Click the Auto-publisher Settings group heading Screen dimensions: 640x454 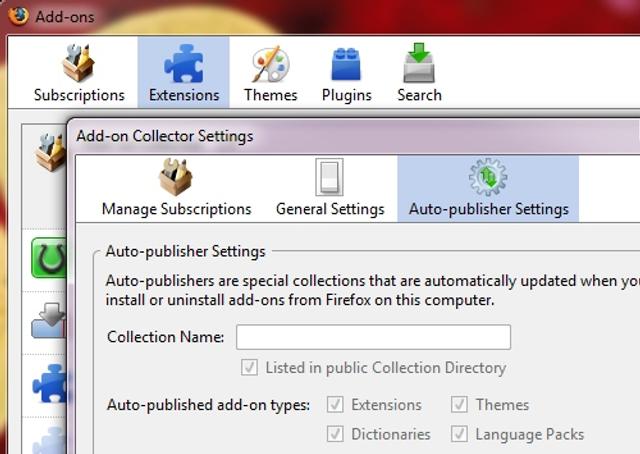pos(185,251)
